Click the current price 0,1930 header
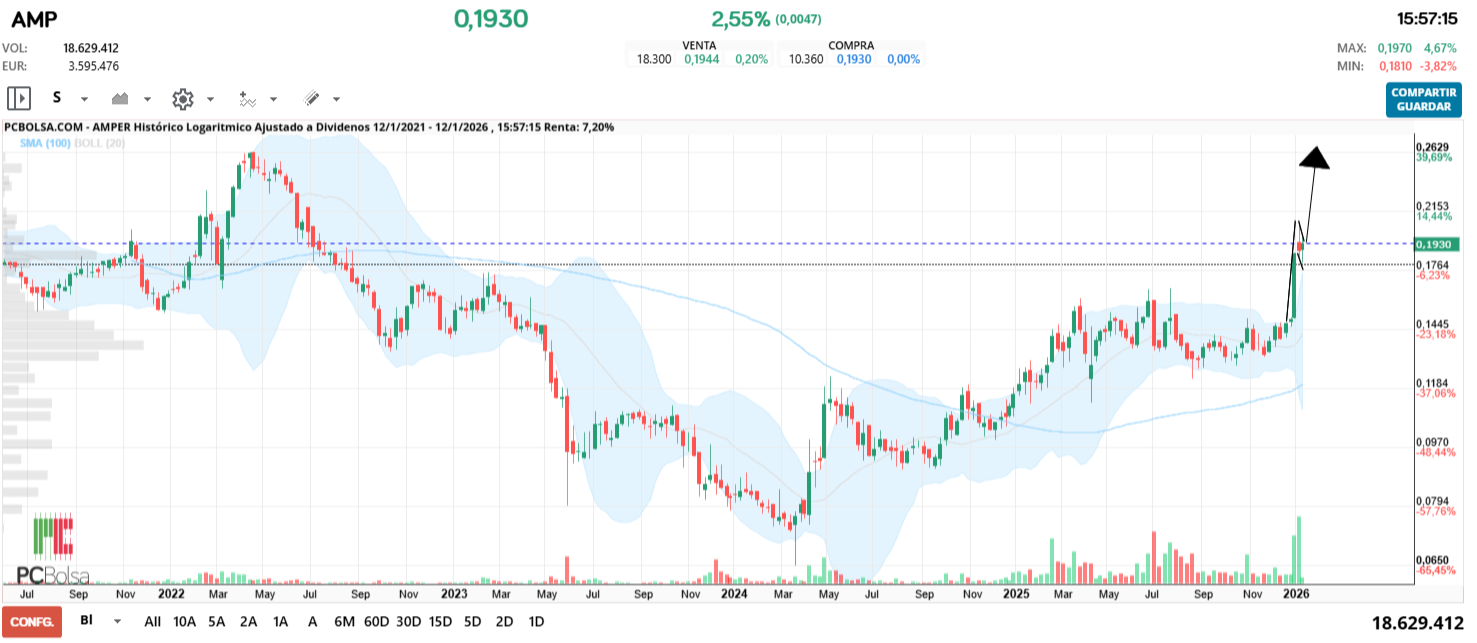 coord(491,19)
